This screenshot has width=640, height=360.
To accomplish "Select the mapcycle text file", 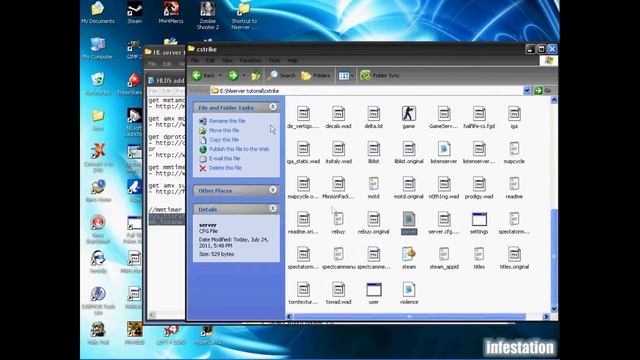I will [514, 153].
